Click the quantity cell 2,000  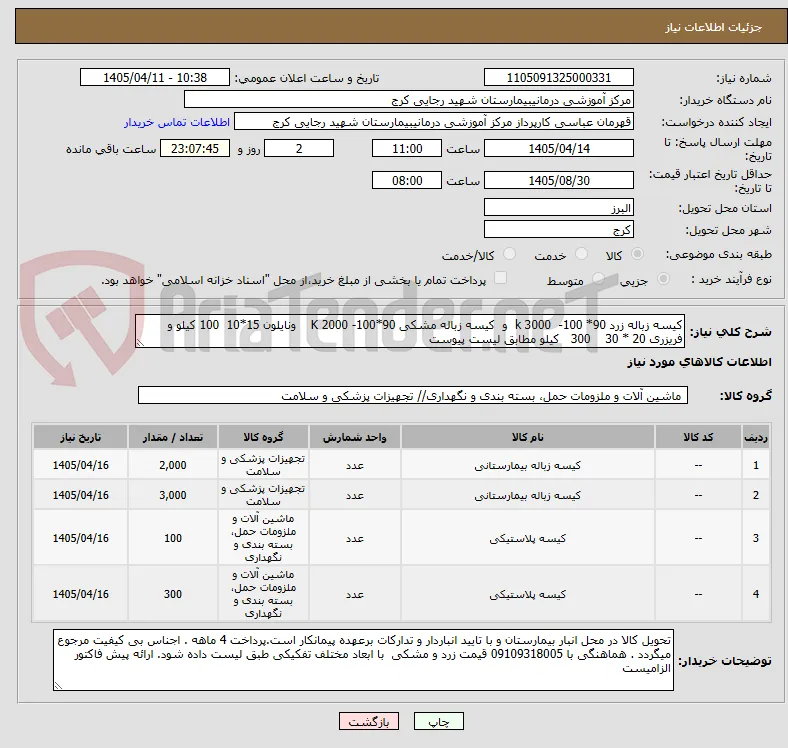coord(173,465)
